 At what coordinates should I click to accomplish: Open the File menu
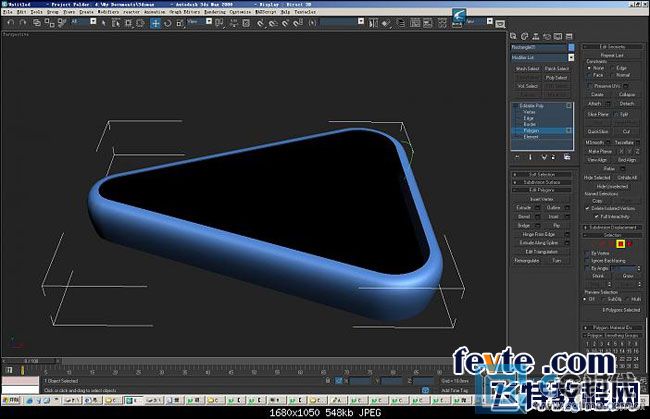[7, 12]
